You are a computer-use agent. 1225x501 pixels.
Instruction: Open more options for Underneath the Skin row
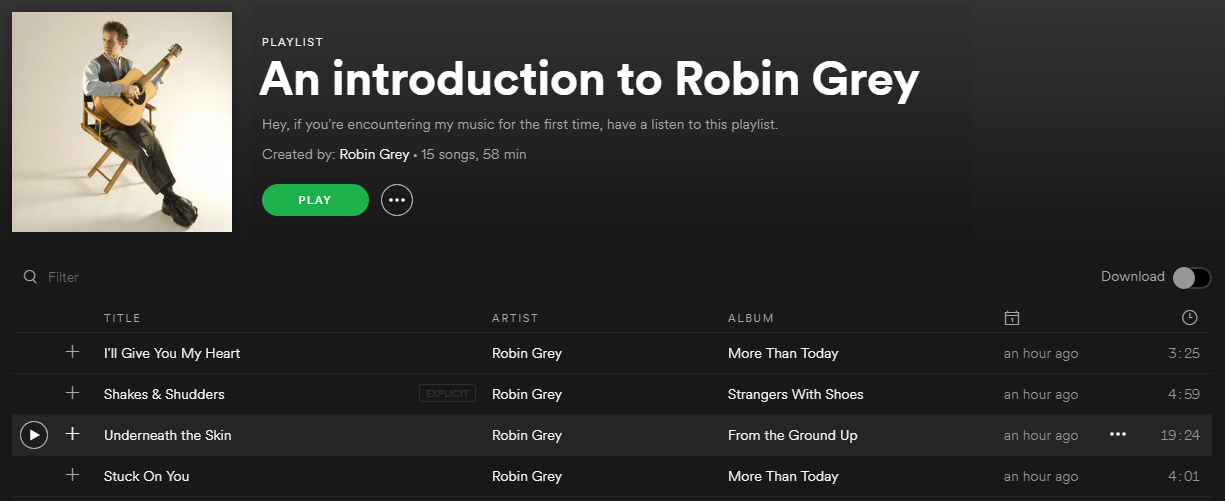click(x=1118, y=435)
